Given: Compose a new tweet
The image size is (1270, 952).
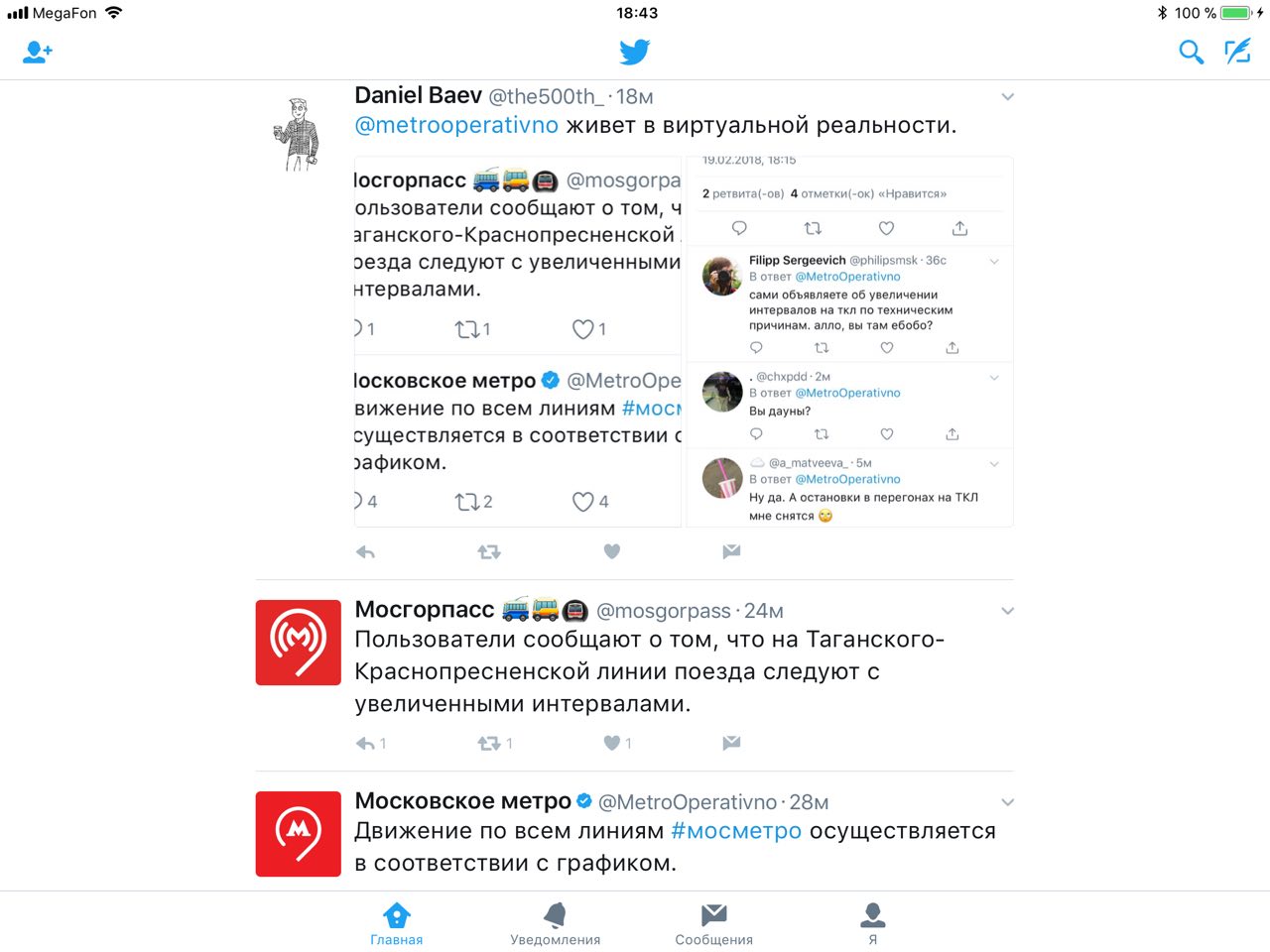Looking at the screenshot, I should pyautogui.click(x=1237, y=52).
